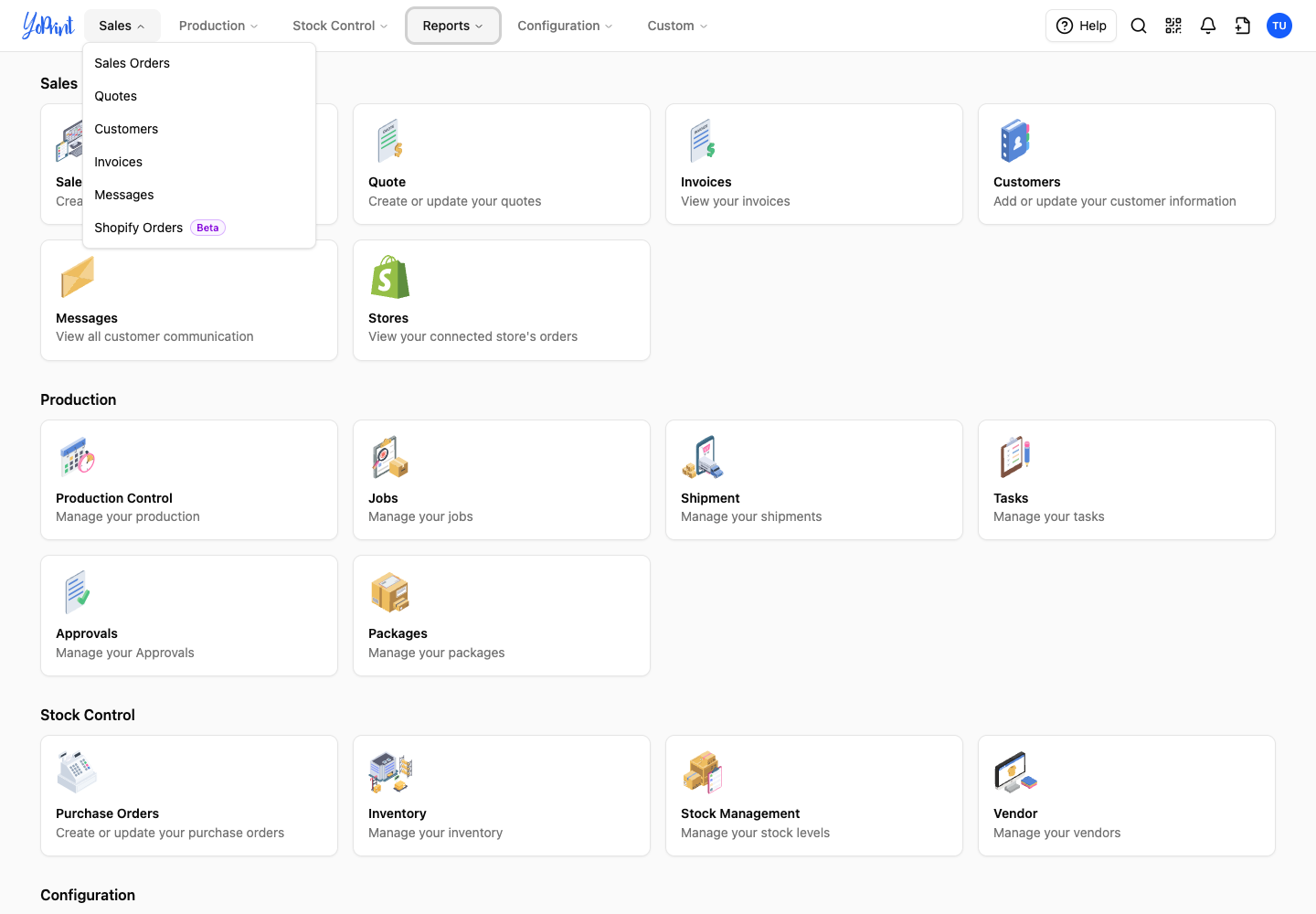Click the Production Control calendar icon

(78, 457)
